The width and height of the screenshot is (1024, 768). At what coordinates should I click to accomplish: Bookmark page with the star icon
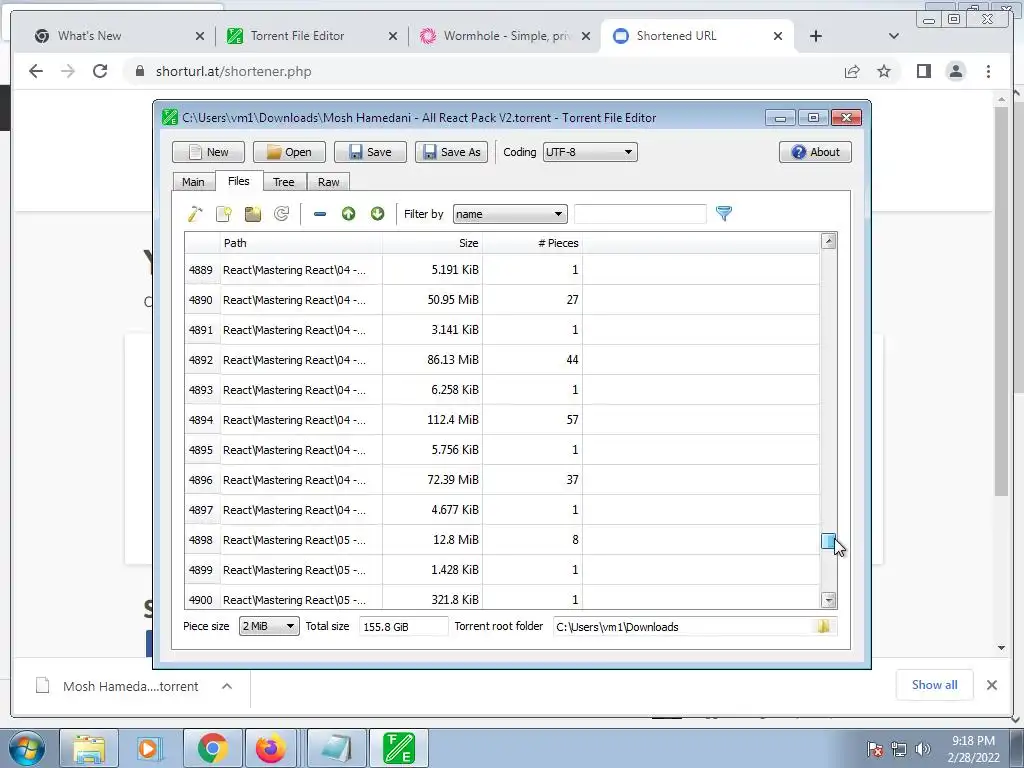[884, 71]
